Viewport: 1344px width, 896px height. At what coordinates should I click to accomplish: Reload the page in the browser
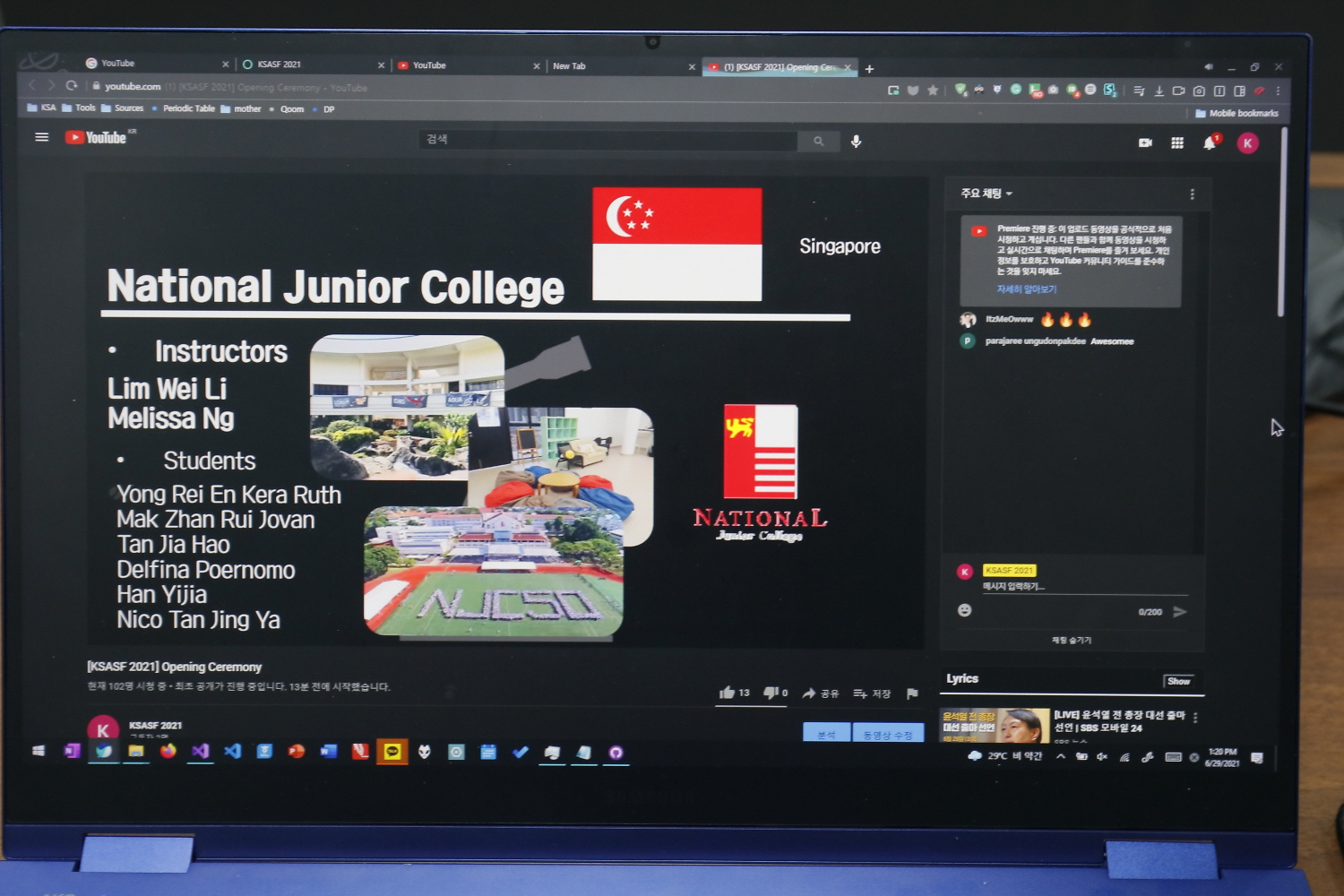tap(72, 86)
